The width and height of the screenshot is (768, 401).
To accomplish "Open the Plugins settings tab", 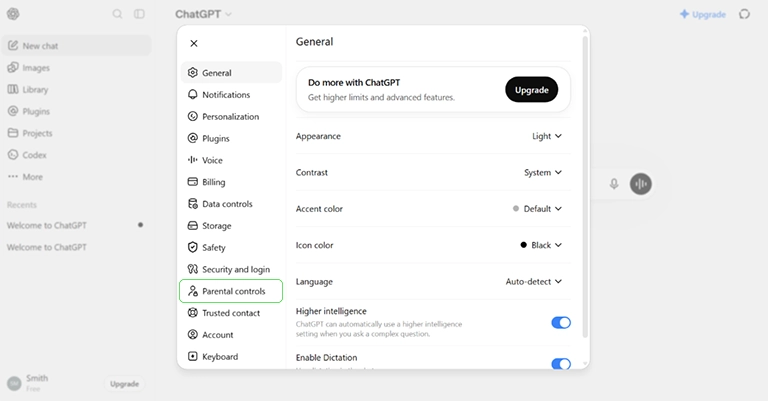I will pyautogui.click(x=231, y=138).
